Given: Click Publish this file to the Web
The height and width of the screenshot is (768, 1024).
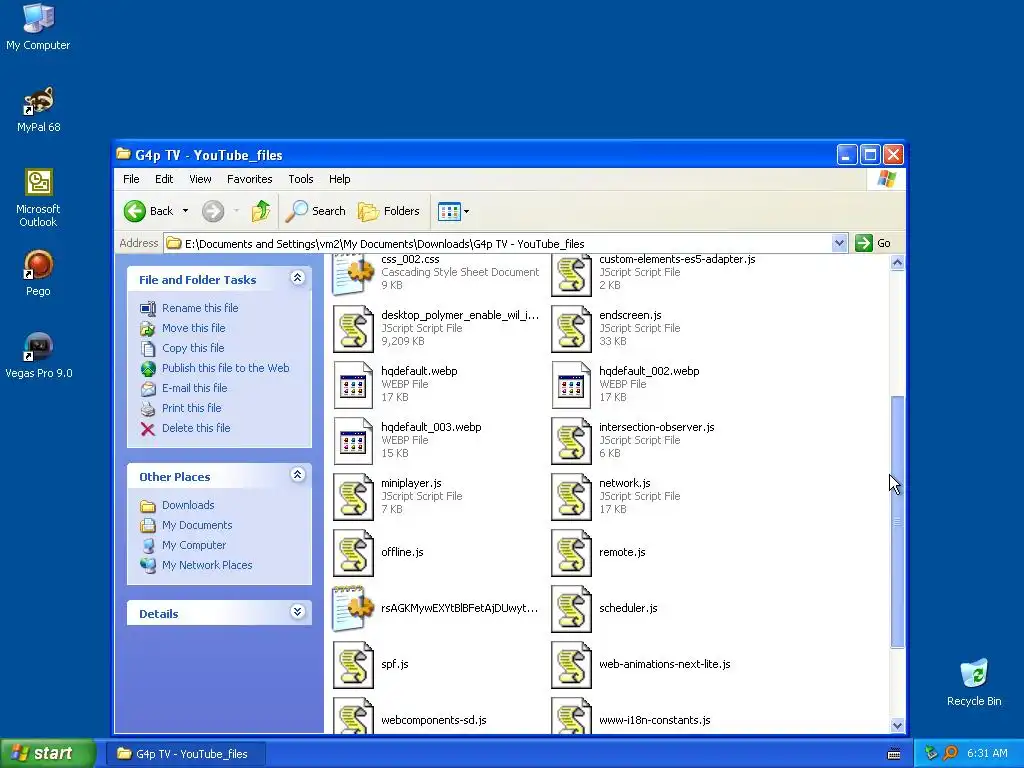Looking at the screenshot, I should point(225,368).
